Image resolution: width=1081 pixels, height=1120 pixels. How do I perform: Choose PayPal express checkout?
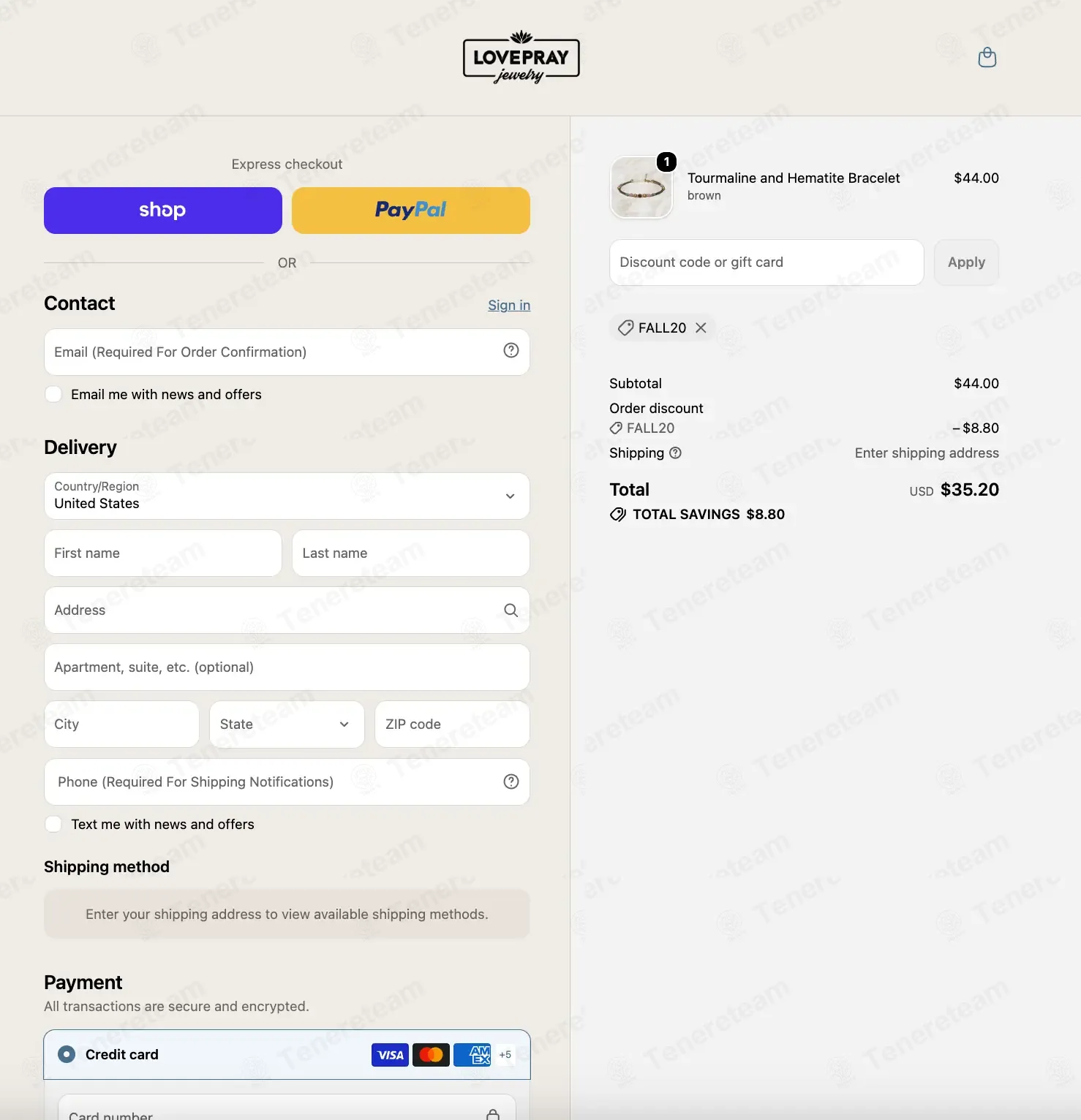(x=411, y=211)
